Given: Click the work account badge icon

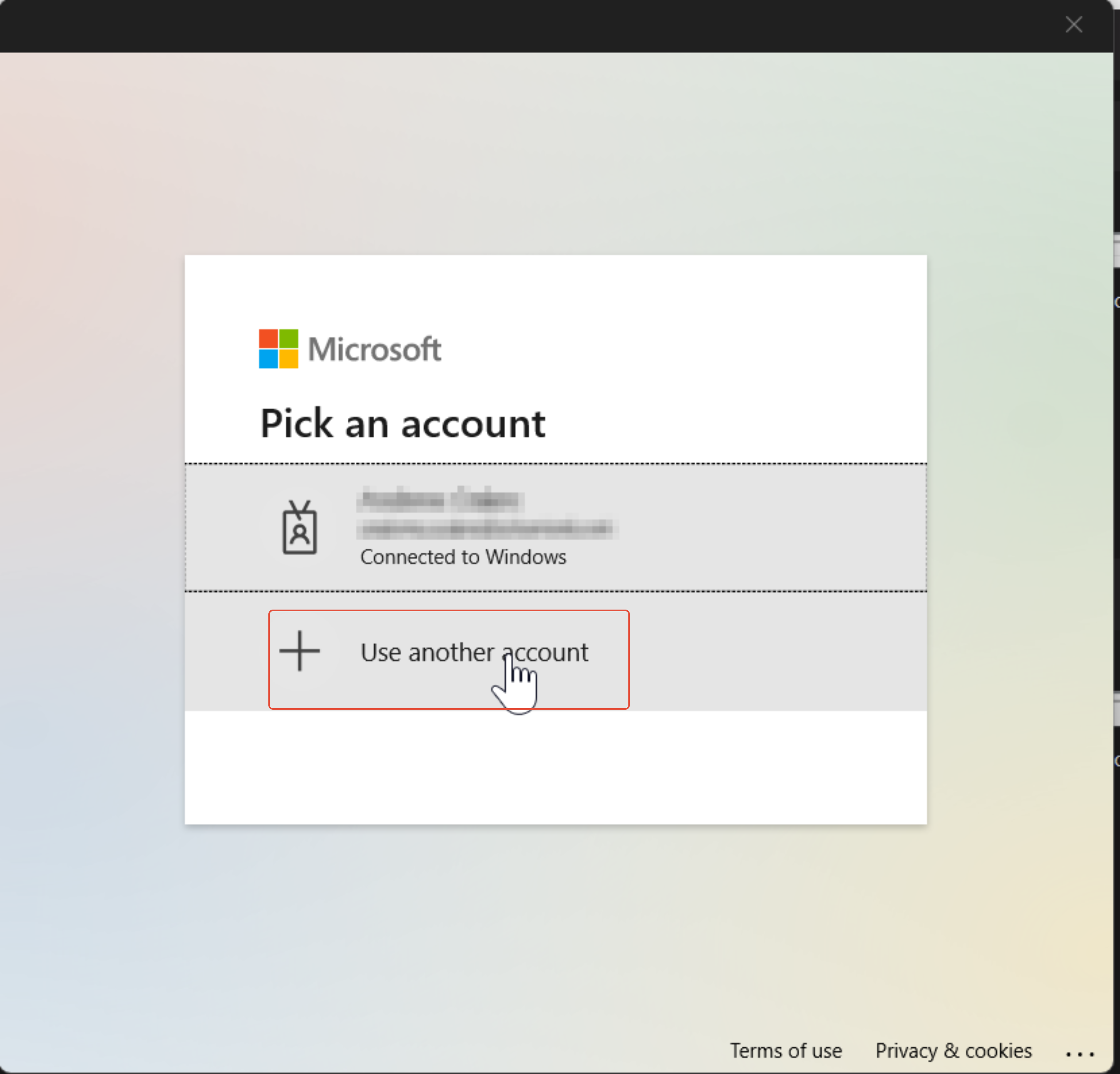Looking at the screenshot, I should (x=300, y=527).
